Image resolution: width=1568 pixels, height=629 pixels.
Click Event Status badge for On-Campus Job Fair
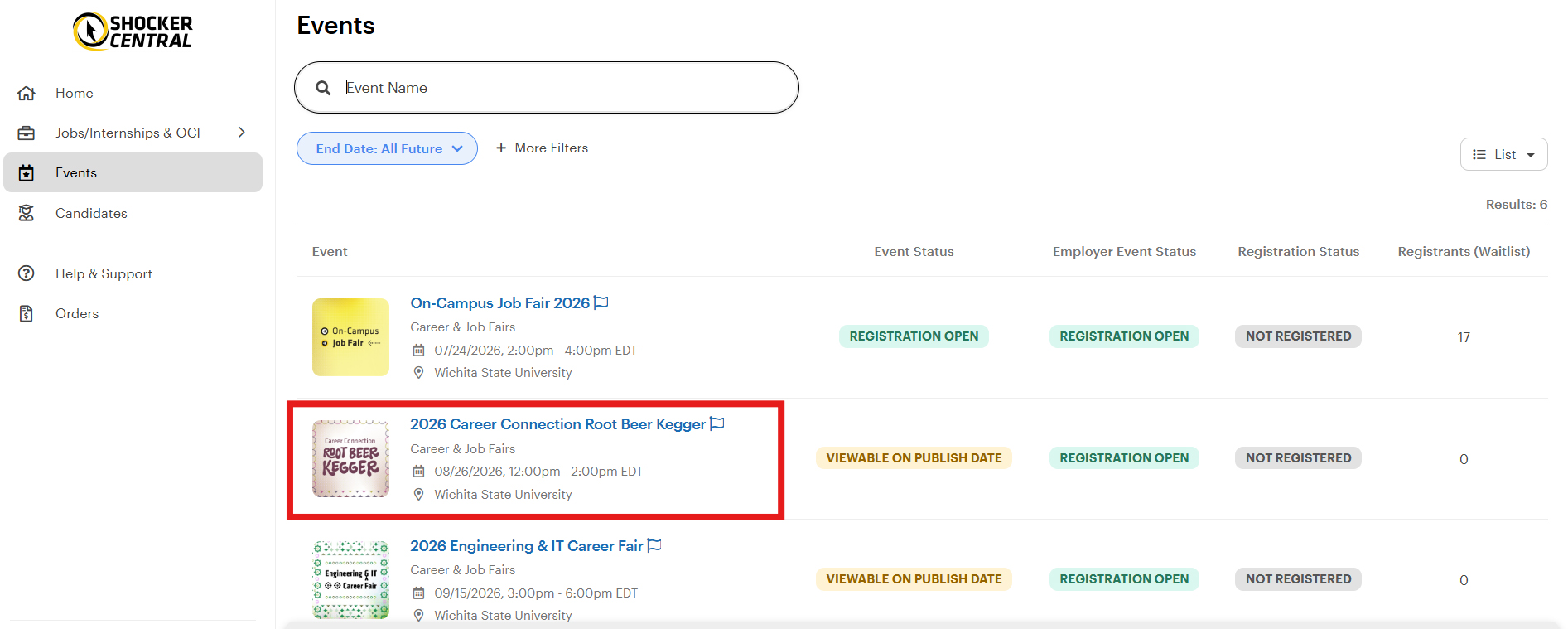914,336
